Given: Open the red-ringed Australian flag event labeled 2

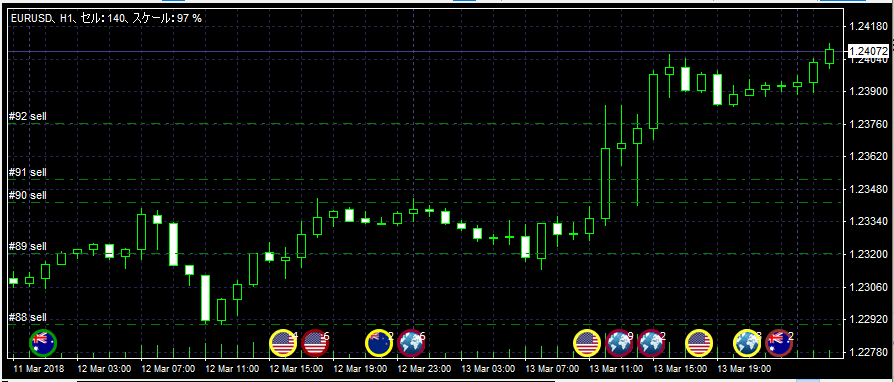Looking at the screenshot, I should pyautogui.click(x=779, y=343).
